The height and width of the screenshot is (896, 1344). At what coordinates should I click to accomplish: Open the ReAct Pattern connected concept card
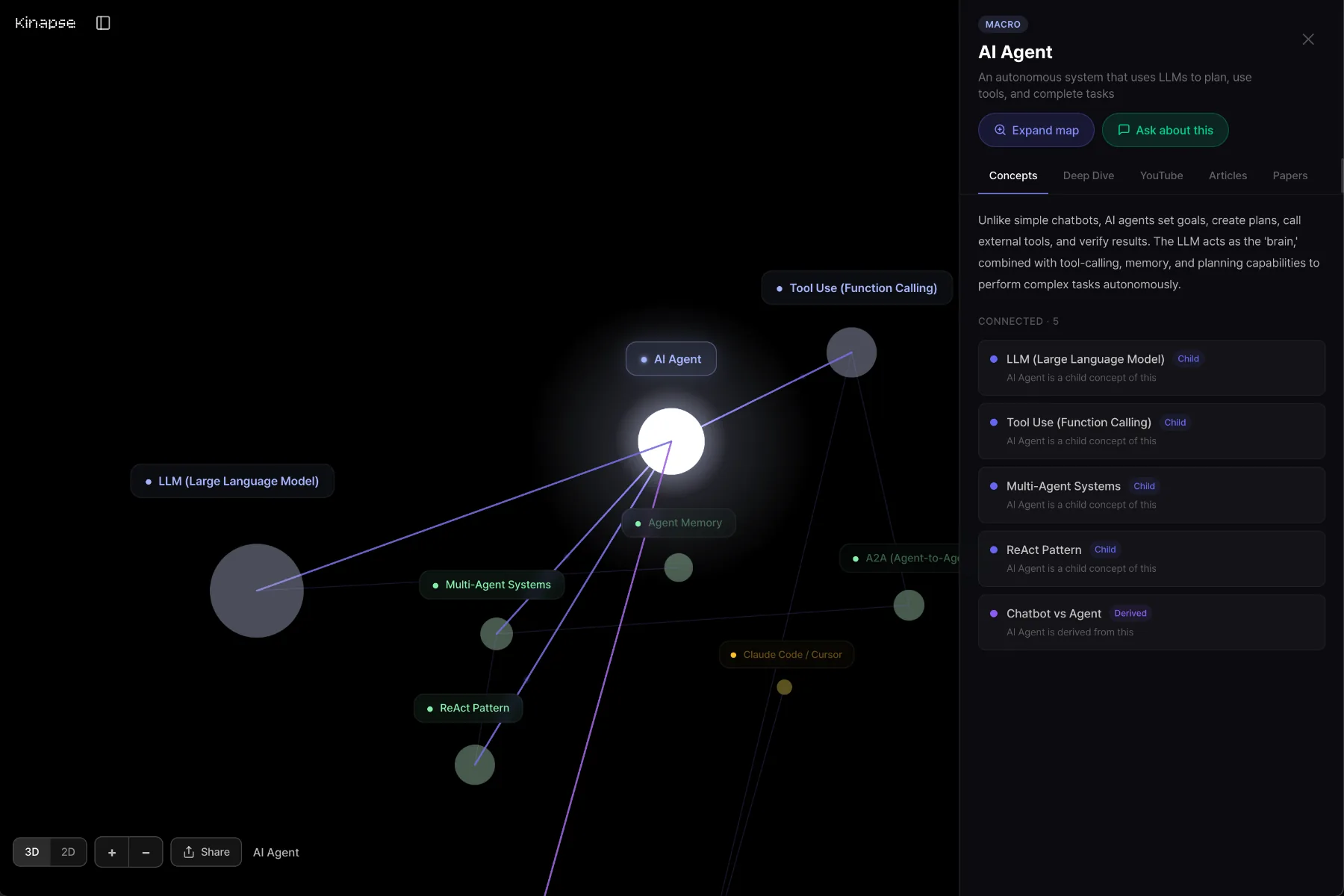coord(1151,559)
